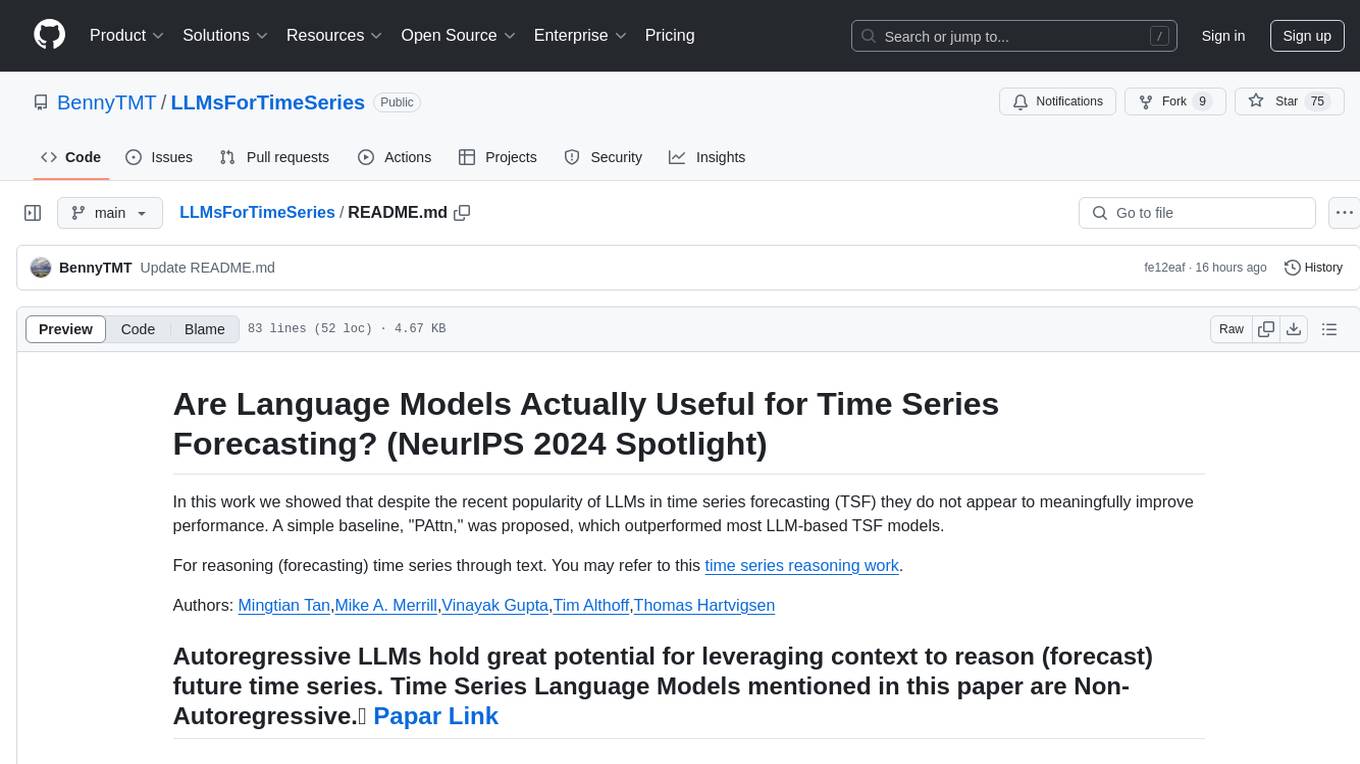1360x764 pixels.
Task: Click the Public visibility badge
Action: click(397, 102)
